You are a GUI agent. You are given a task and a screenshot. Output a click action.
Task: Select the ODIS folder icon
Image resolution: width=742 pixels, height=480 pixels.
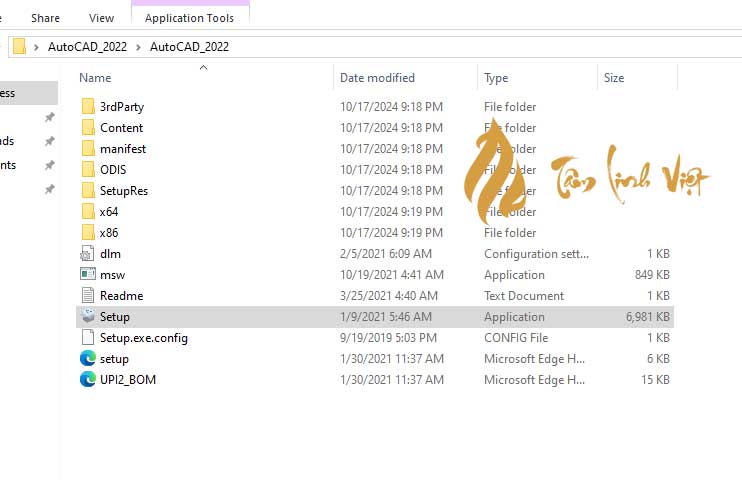(88, 169)
